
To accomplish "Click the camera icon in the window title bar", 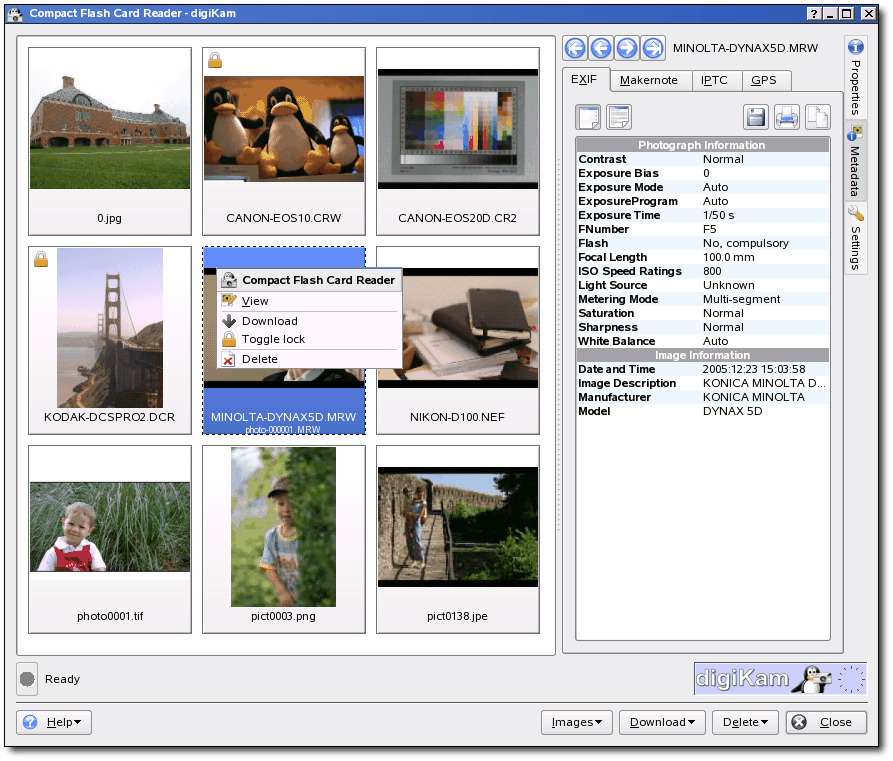I will pos(15,14).
